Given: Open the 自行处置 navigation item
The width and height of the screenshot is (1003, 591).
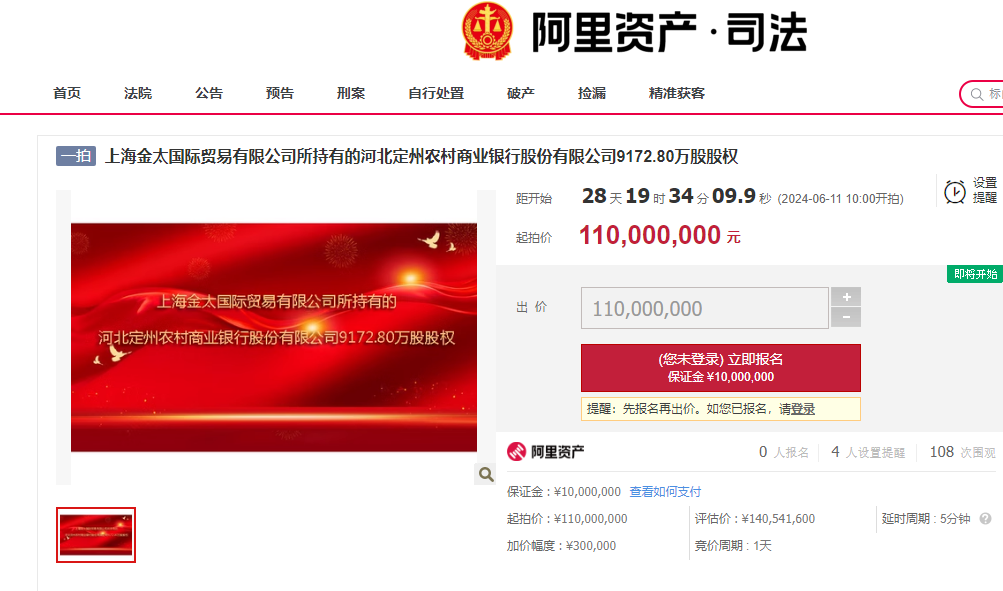Looking at the screenshot, I should pos(436,93).
